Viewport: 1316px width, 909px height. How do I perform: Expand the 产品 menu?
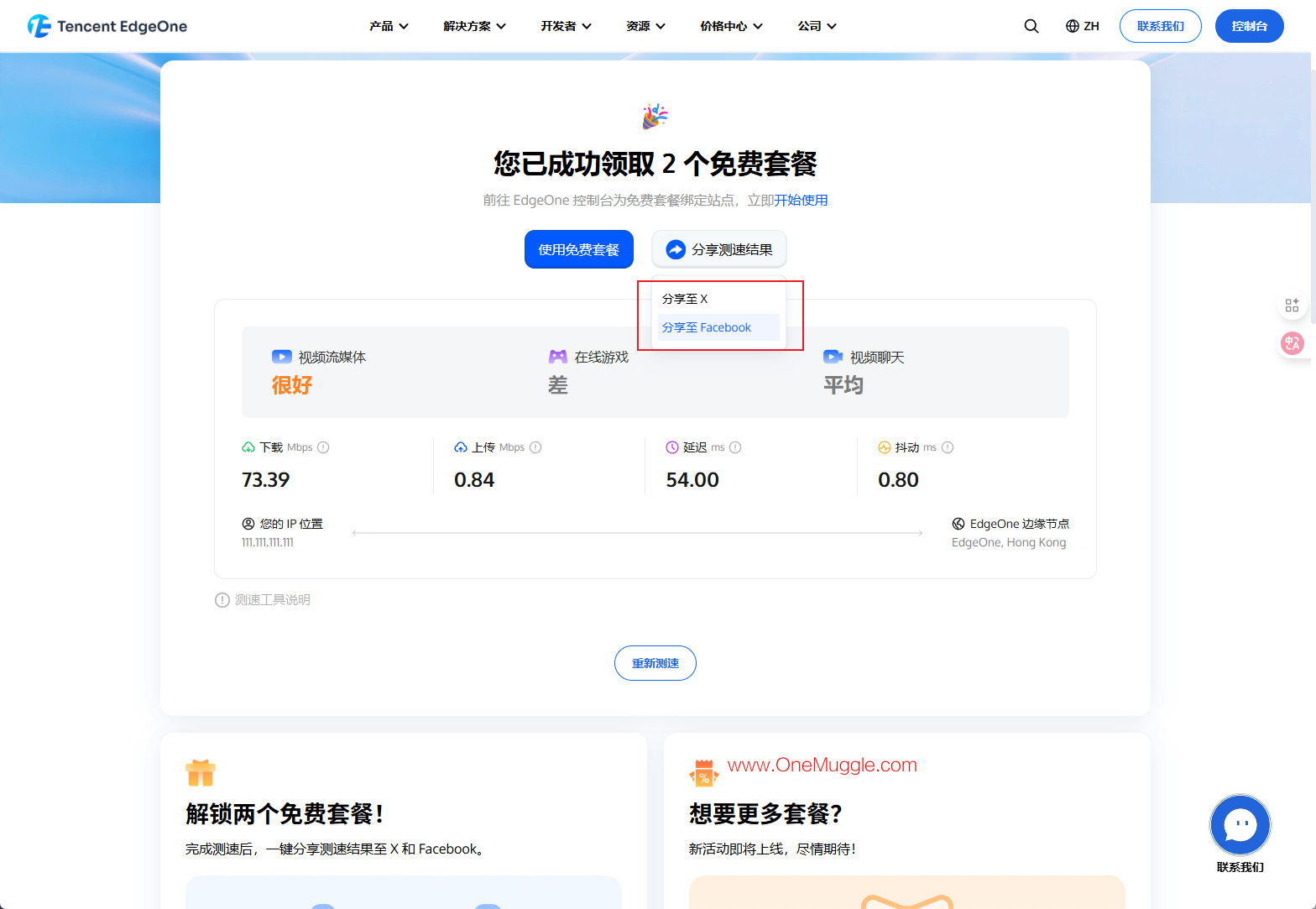pos(389,26)
